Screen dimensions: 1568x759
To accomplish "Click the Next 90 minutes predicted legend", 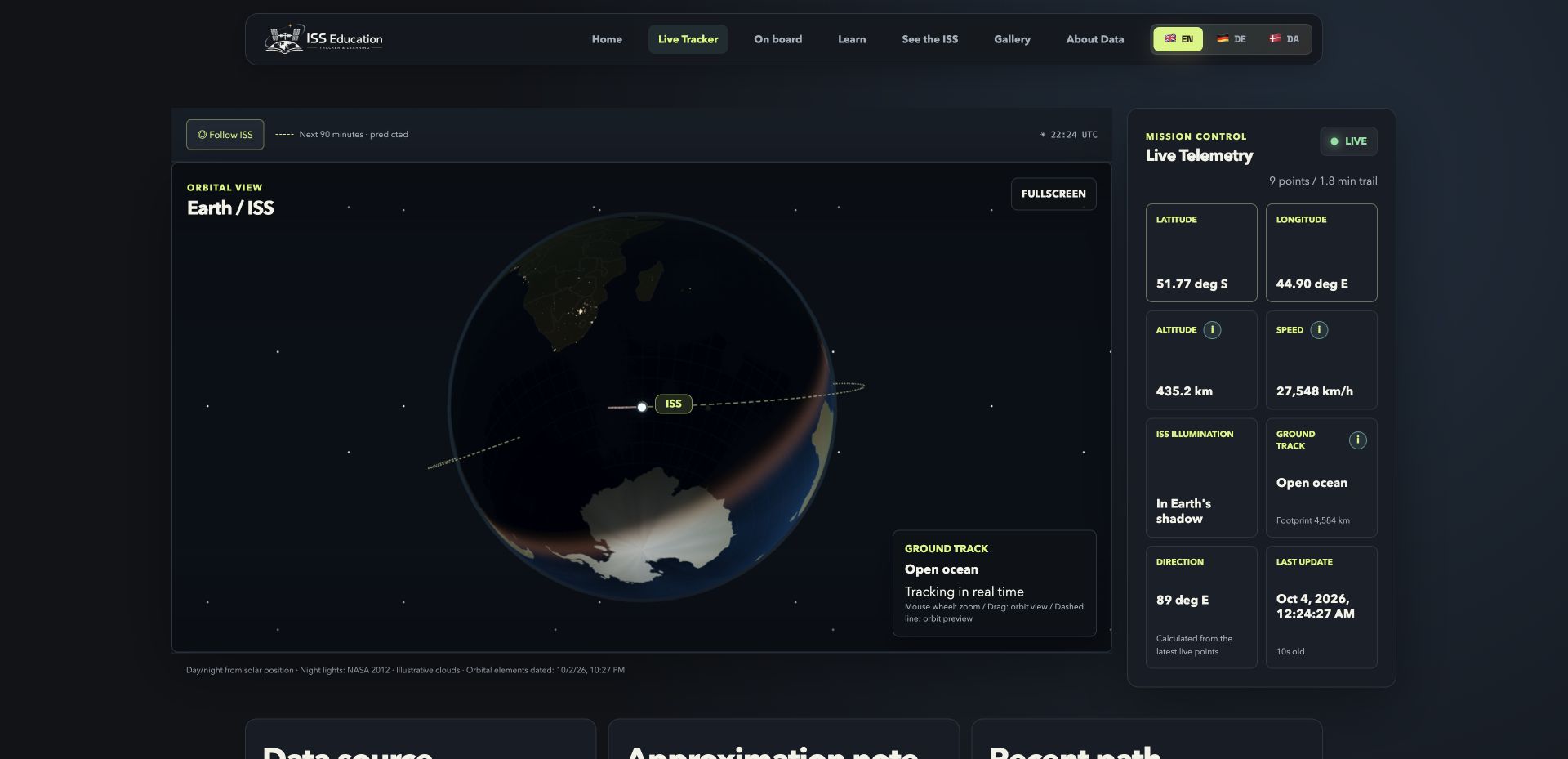I will [341, 135].
